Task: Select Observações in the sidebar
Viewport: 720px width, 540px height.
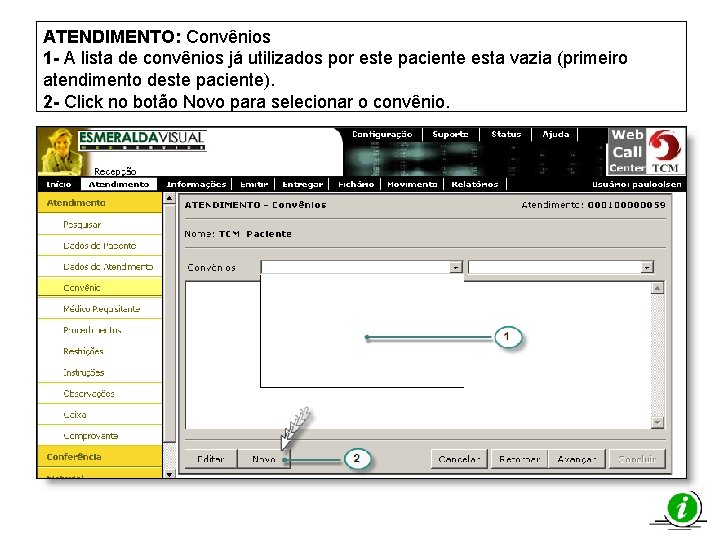Action: (100, 394)
